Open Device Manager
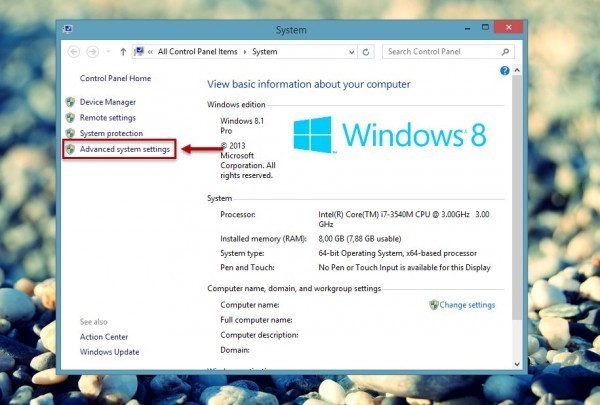Image resolution: width=600 pixels, height=405 pixels. coord(108,102)
